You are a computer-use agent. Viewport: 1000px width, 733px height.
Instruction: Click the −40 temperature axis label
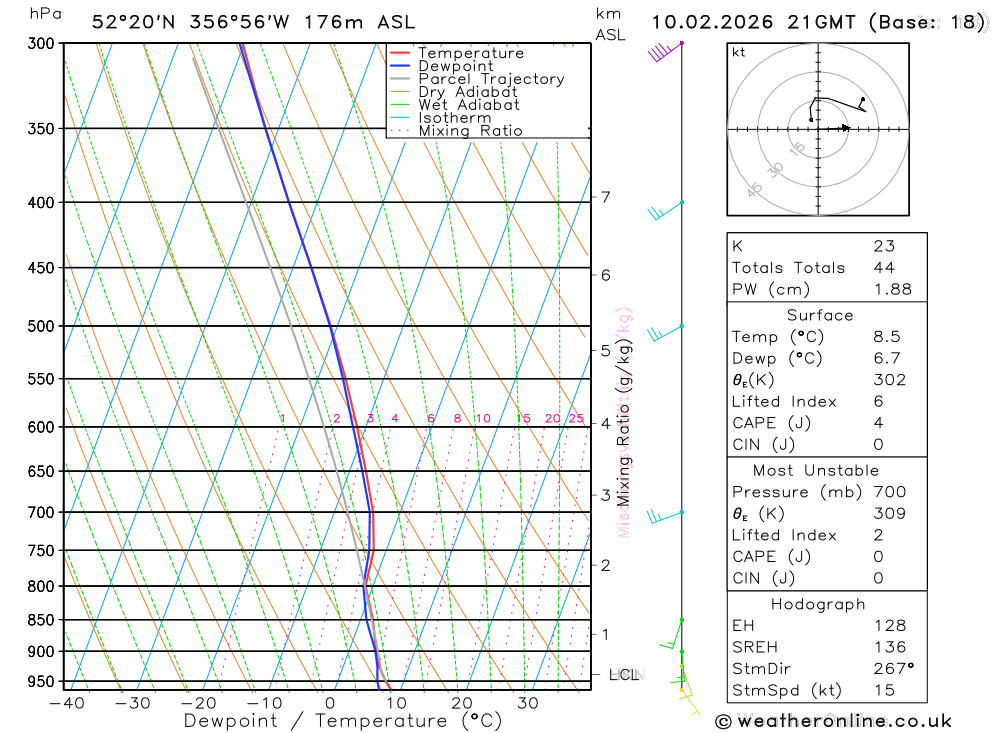[66, 704]
